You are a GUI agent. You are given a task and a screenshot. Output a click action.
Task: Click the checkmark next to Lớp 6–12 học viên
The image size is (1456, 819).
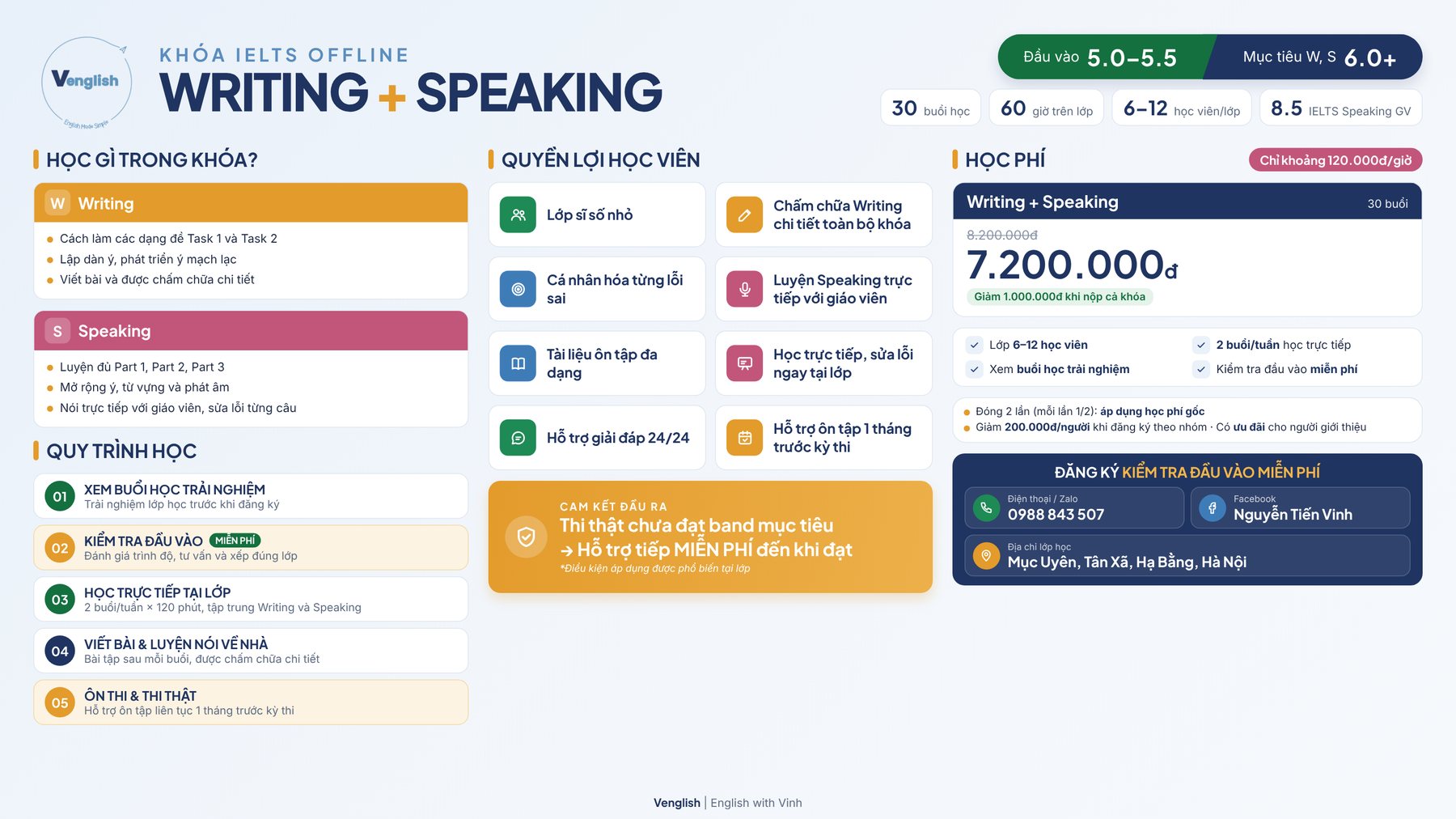[975, 345]
